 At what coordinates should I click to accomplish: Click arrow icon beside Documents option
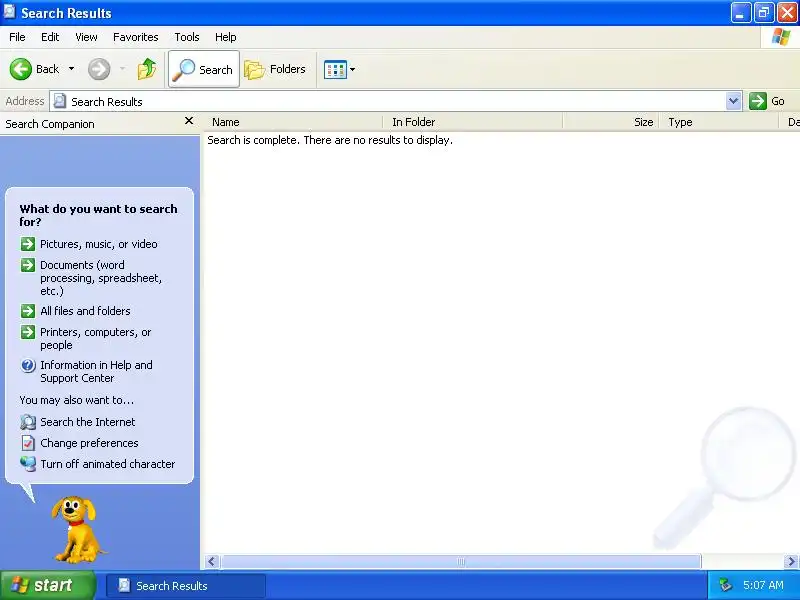point(28,265)
